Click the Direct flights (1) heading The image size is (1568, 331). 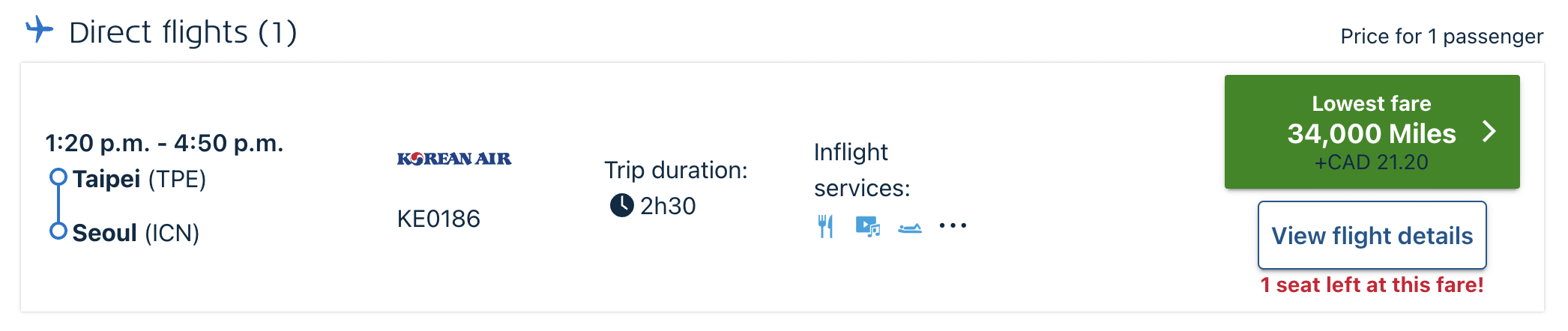click(183, 32)
